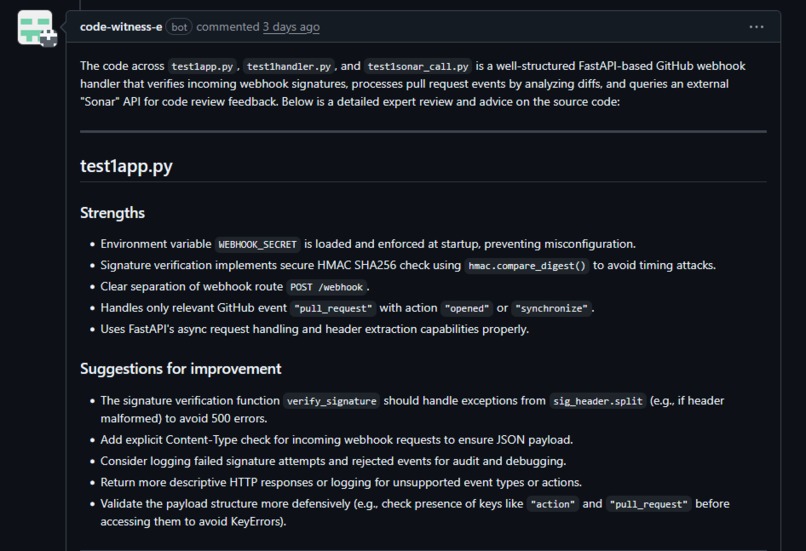Click the 'Suggestions for improvement' heading
Screen dimensions: 806x551
[x=180, y=369]
